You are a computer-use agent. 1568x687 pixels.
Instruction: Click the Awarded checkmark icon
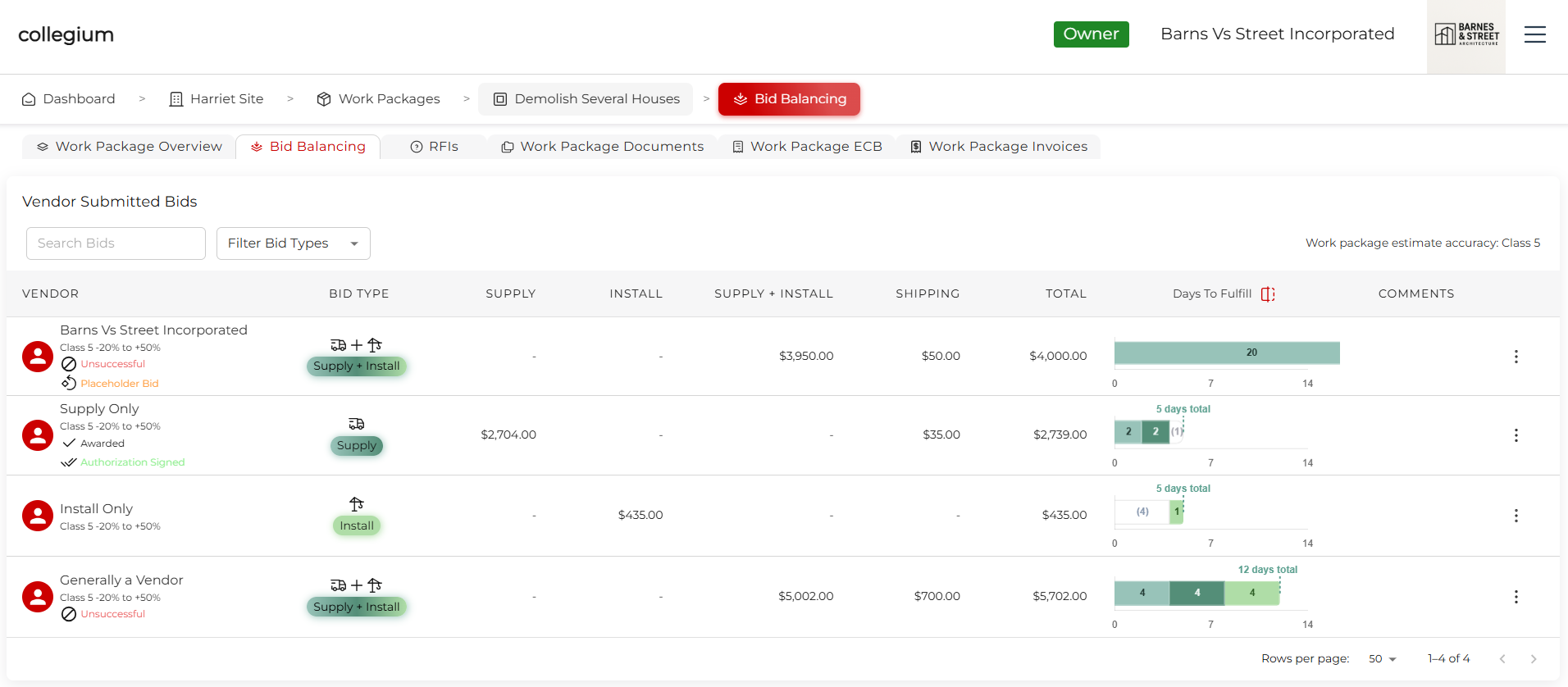[x=69, y=444]
